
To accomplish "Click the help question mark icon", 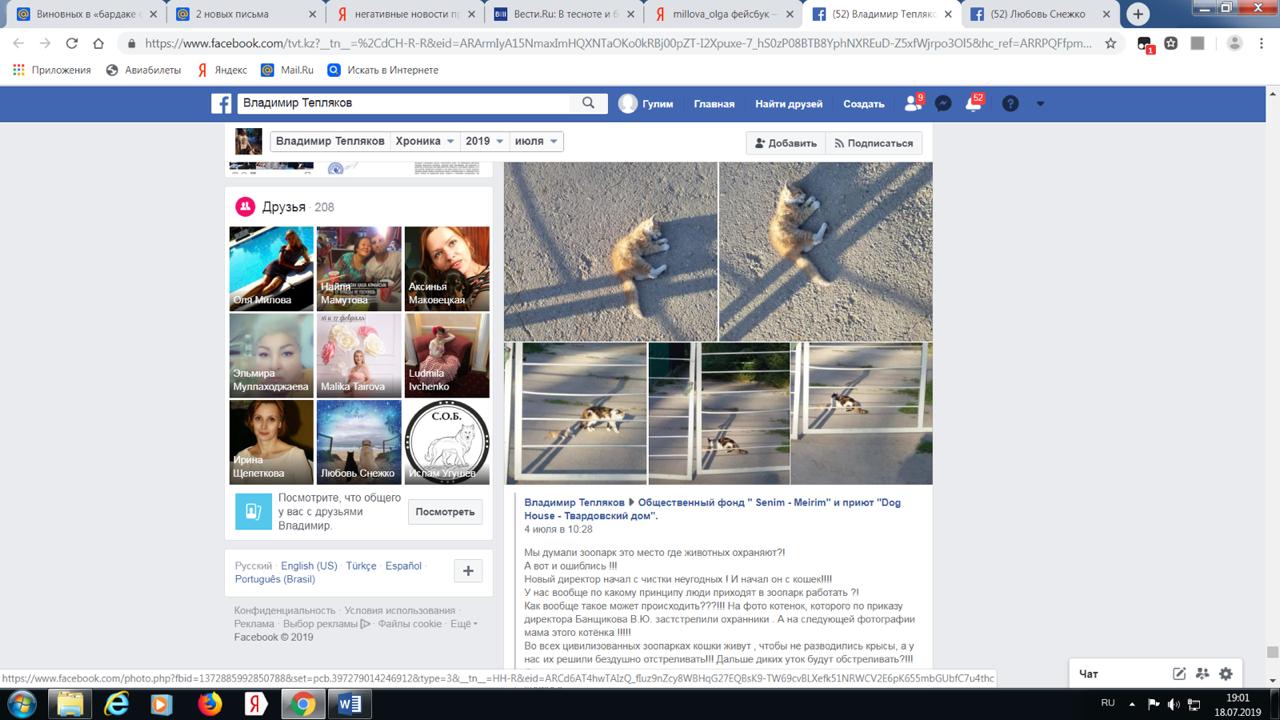I will click(x=1010, y=103).
